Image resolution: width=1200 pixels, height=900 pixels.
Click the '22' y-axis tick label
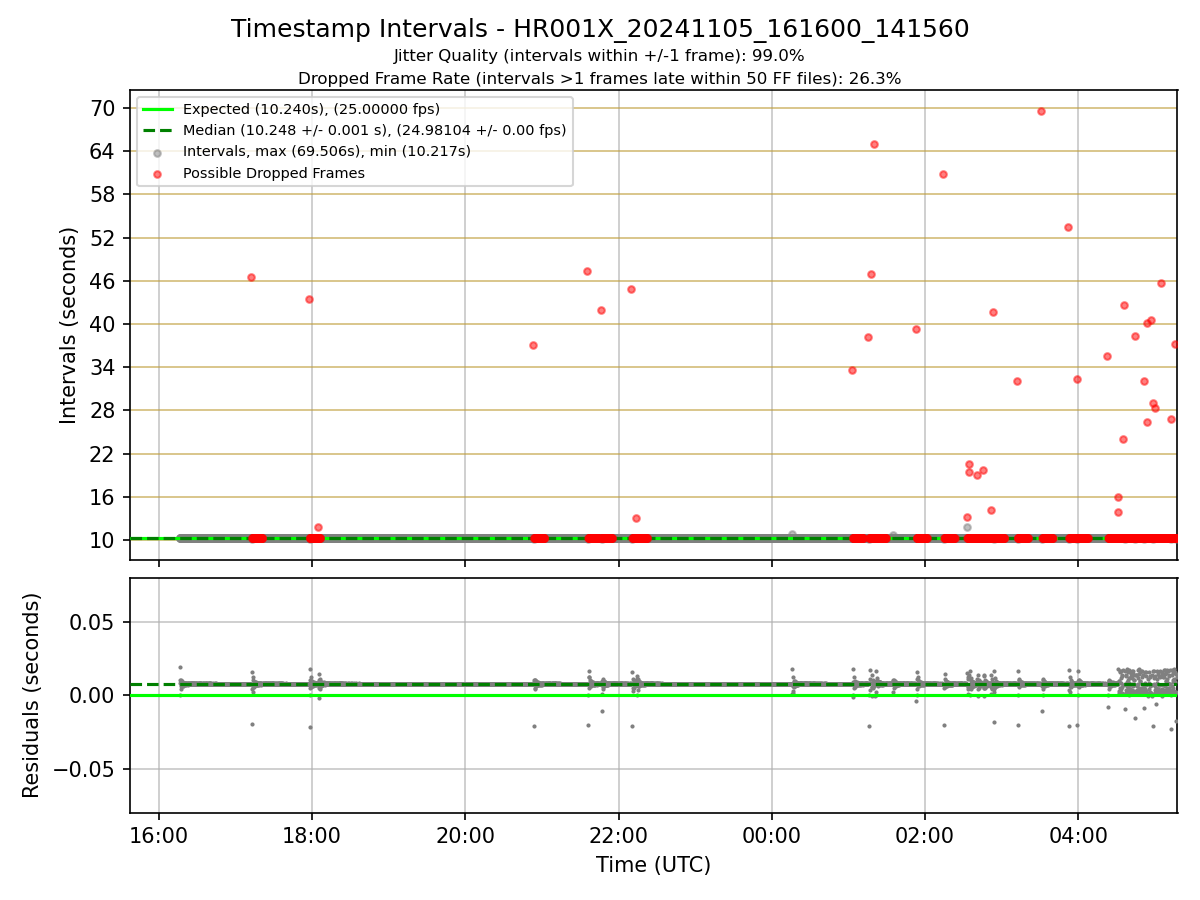click(x=104, y=454)
